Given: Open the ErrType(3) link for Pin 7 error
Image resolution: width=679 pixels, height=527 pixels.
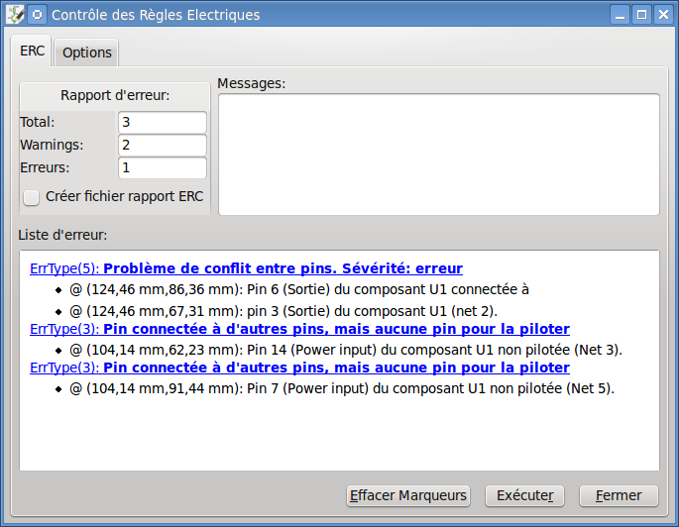Looking at the screenshot, I should tap(300, 368).
